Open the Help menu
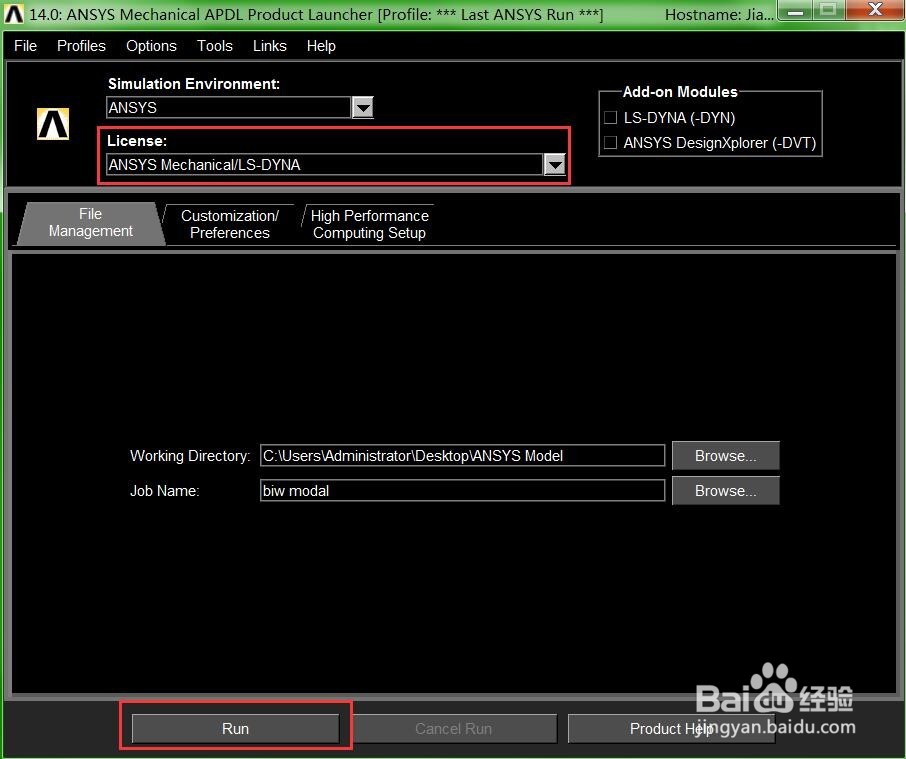Screen dimensions: 906x759 point(321,46)
